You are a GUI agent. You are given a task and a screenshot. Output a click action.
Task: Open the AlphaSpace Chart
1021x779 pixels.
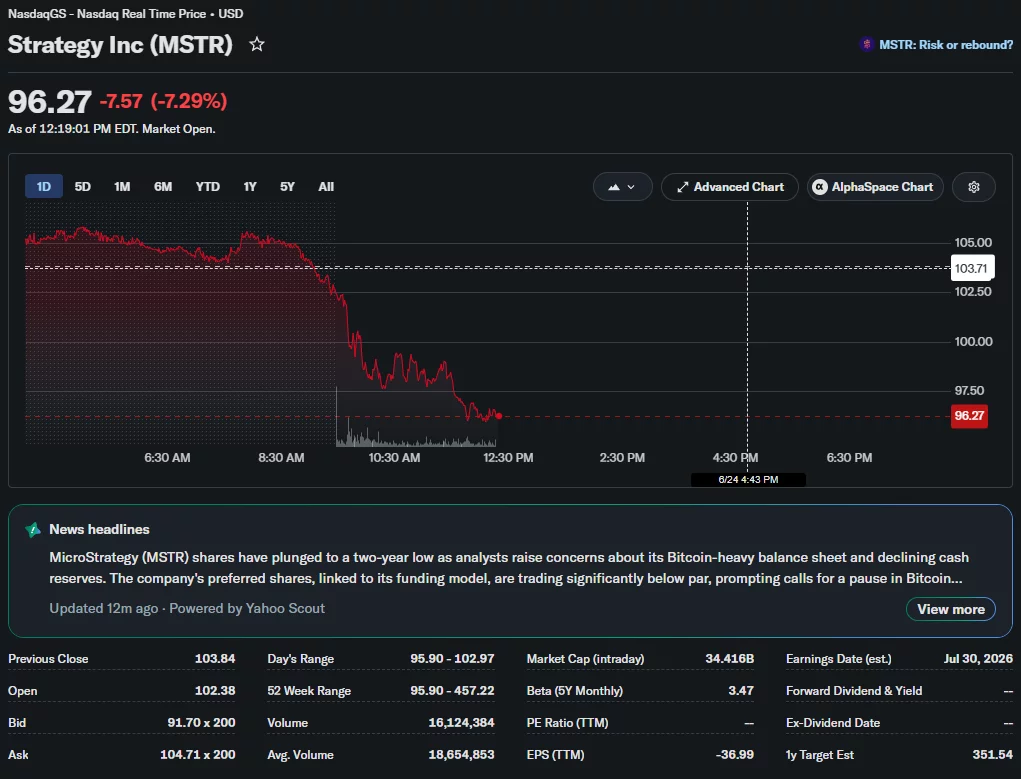pyautogui.click(x=875, y=187)
